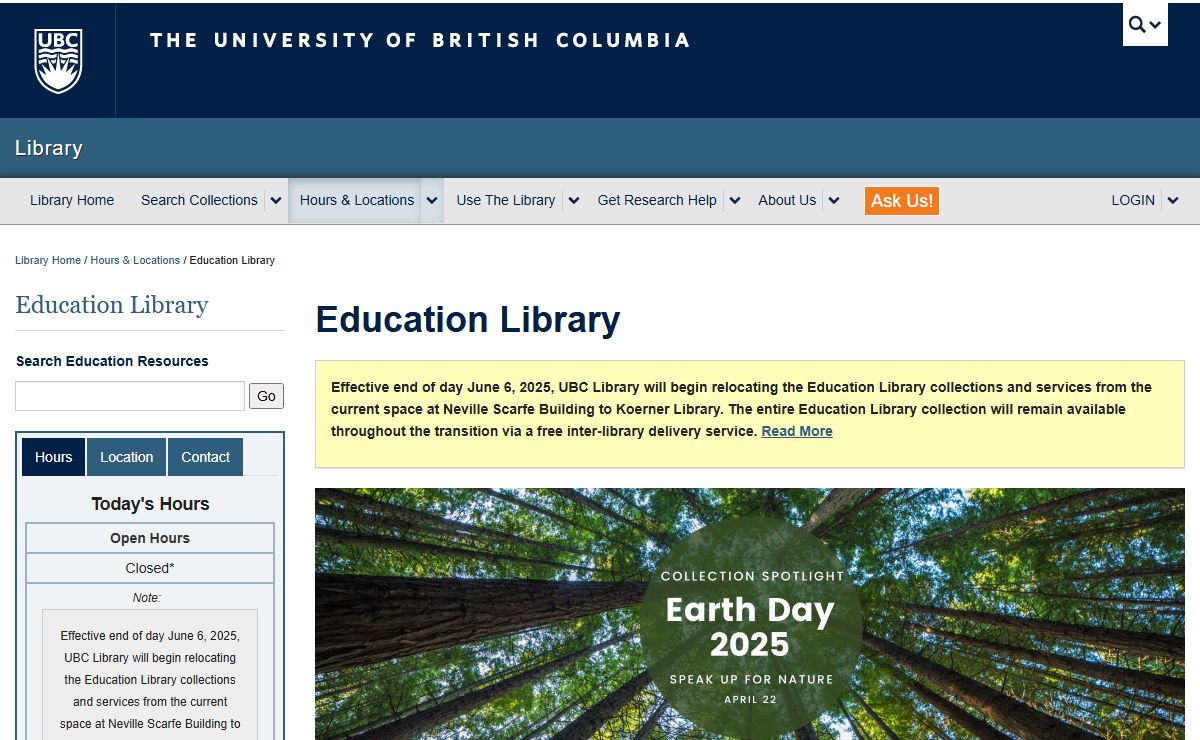Open the About Us menu item
1200x740 pixels.
click(x=787, y=200)
